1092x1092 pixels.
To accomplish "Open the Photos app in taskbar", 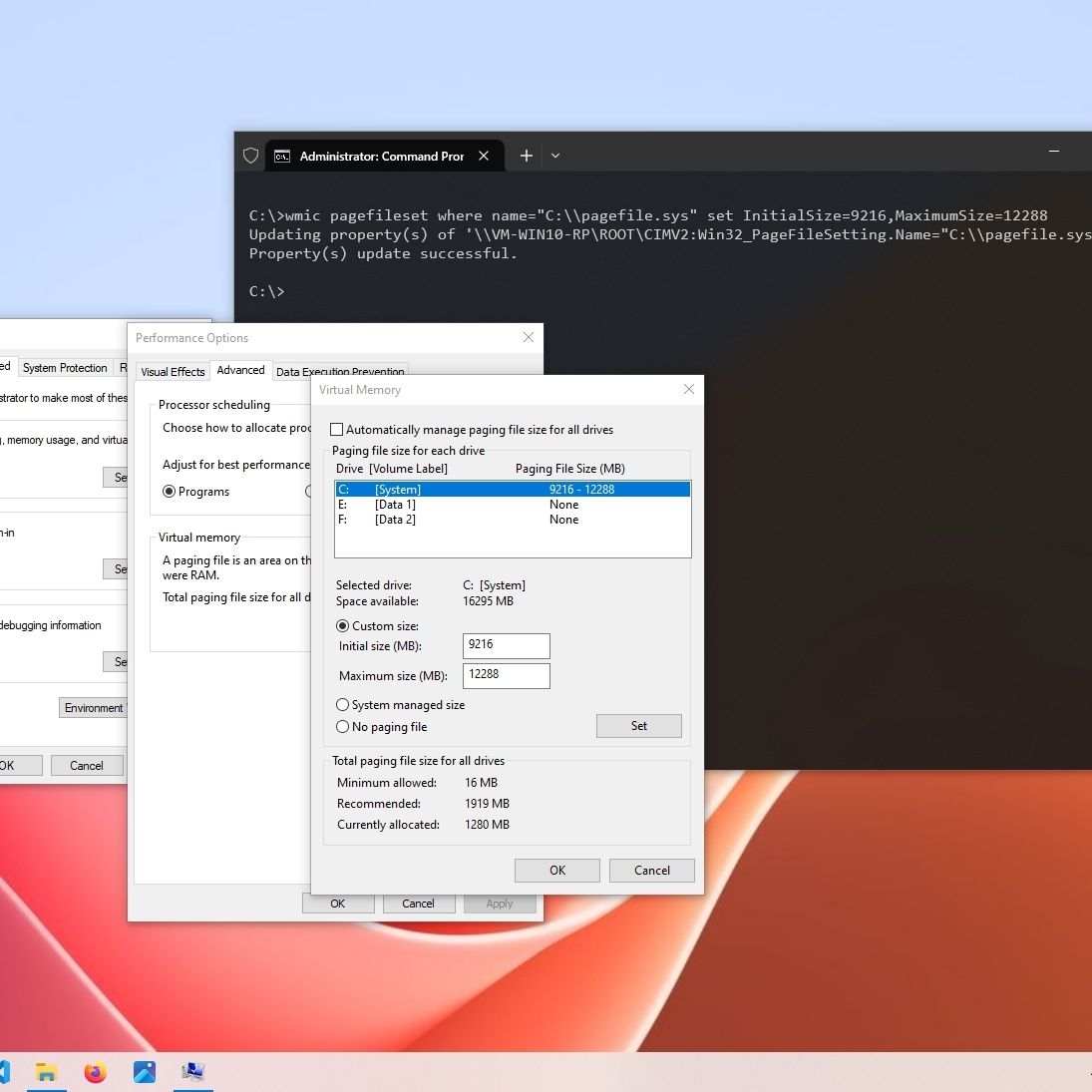I will tap(144, 1072).
